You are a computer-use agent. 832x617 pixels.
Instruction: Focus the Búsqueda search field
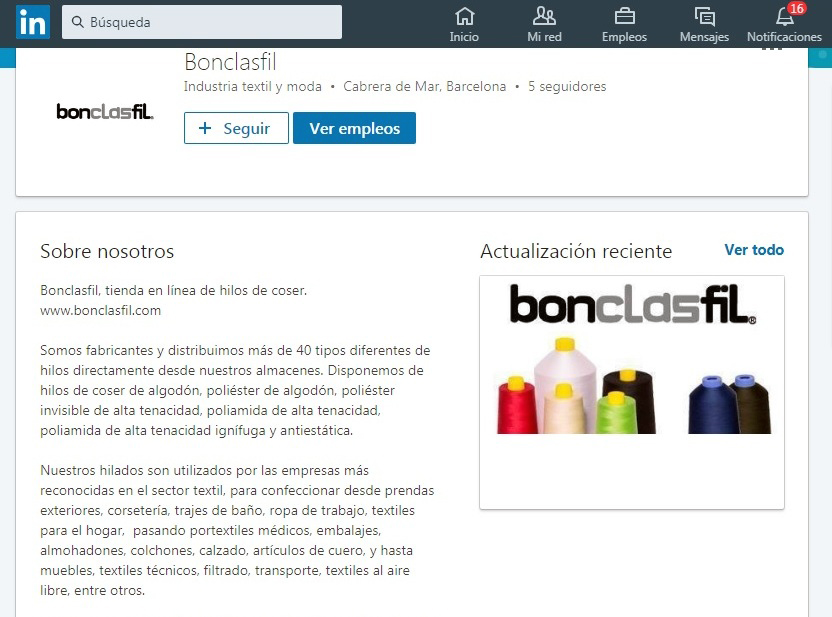tap(202, 22)
